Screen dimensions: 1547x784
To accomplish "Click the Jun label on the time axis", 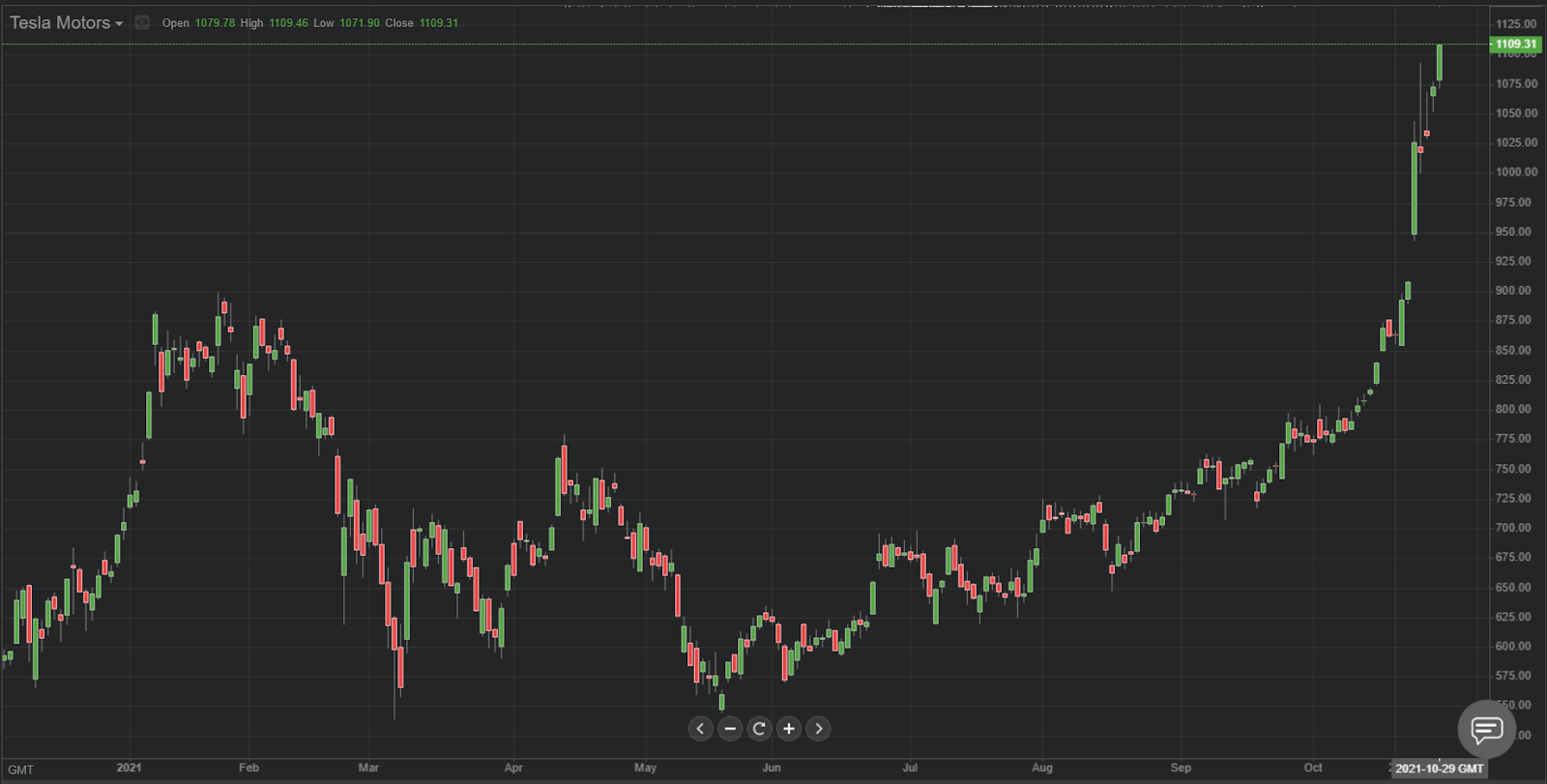I will pos(771,768).
